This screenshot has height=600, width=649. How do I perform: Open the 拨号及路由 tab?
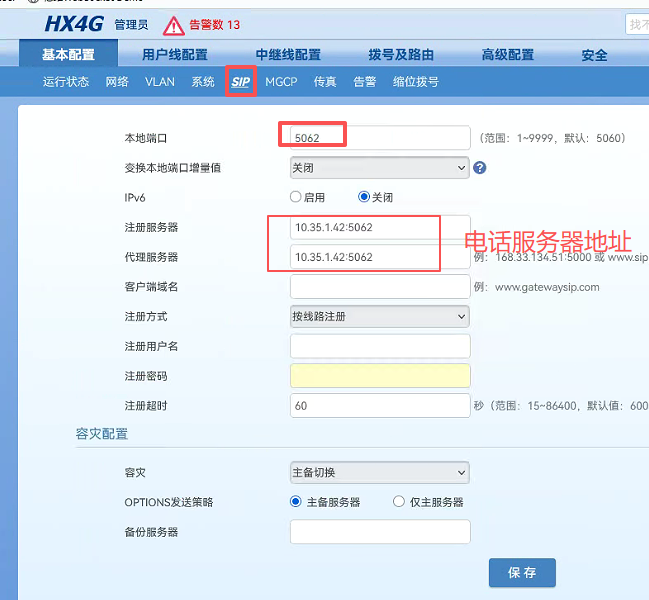401,55
